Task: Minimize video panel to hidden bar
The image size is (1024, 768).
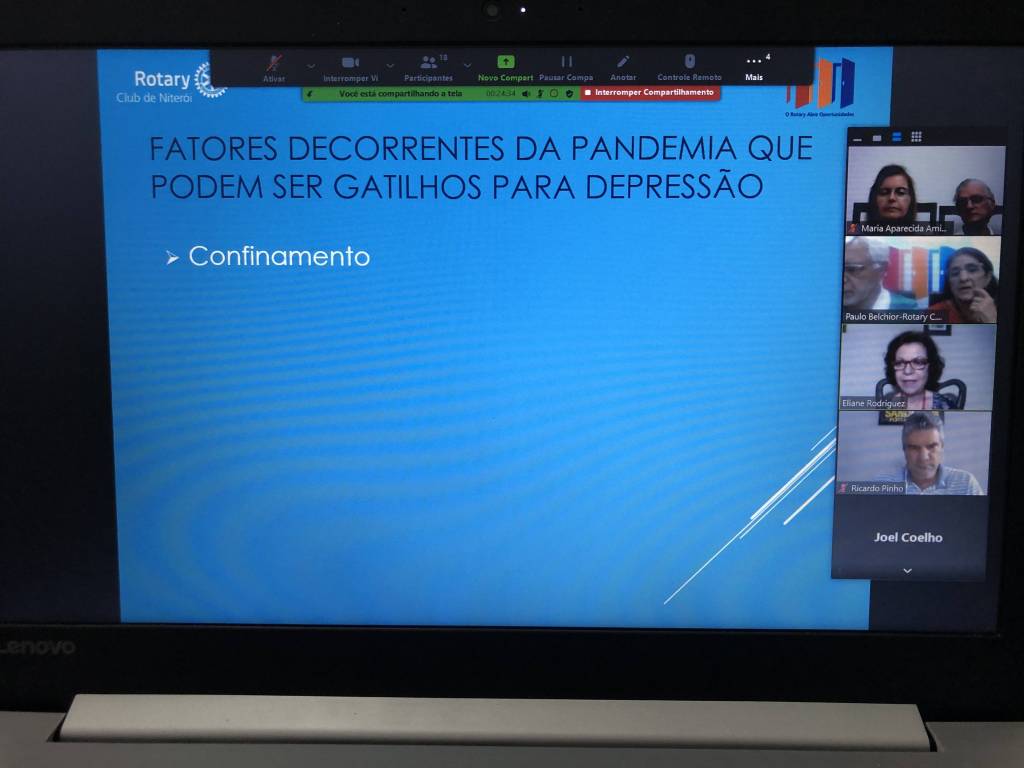Action: 858,137
